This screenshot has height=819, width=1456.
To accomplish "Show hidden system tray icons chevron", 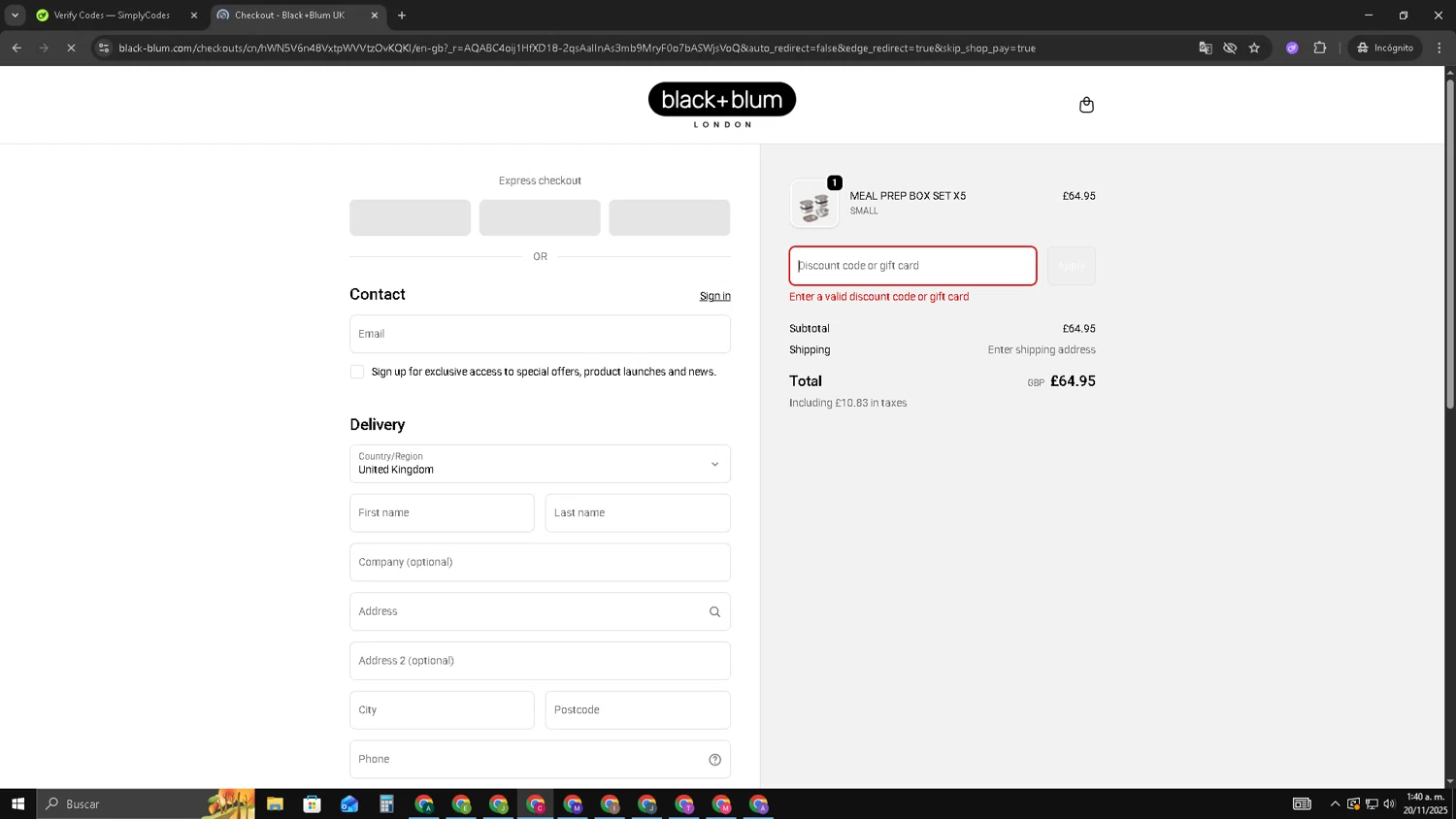I will coord(1335,803).
